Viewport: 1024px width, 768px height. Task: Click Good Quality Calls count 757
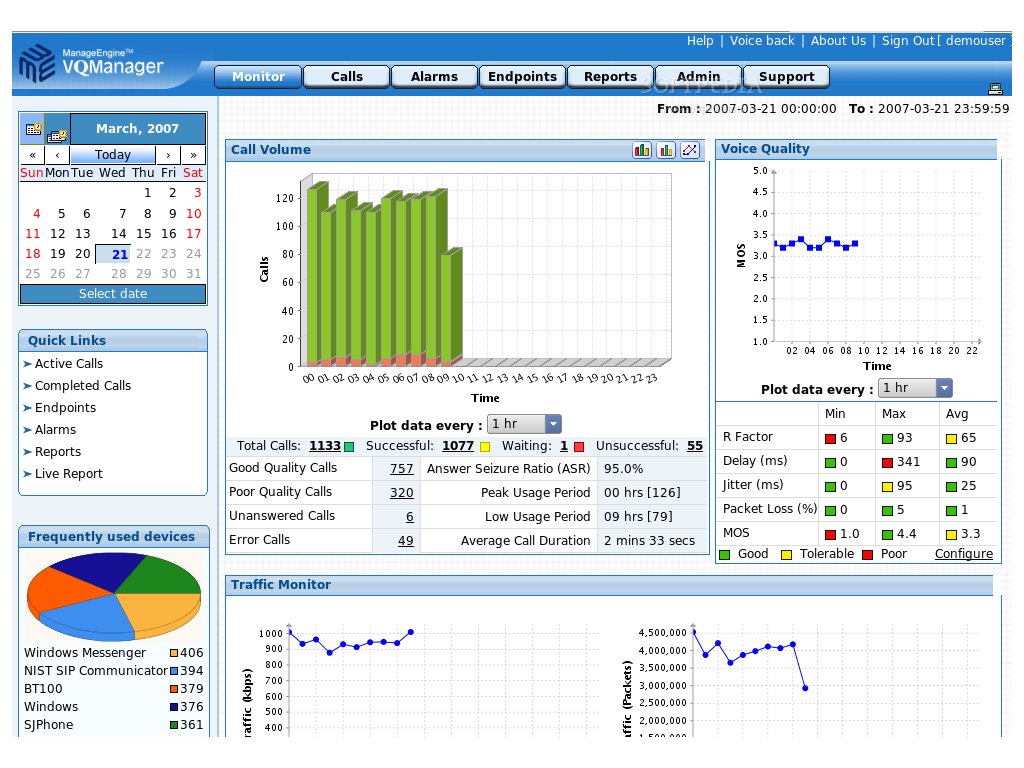click(x=402, y=469)
